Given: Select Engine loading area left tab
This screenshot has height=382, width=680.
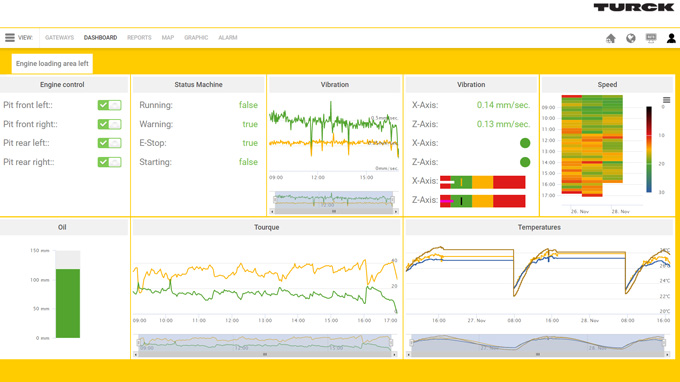Looking at the screenshot, I should pyautogui.click(x=52, y=64).
